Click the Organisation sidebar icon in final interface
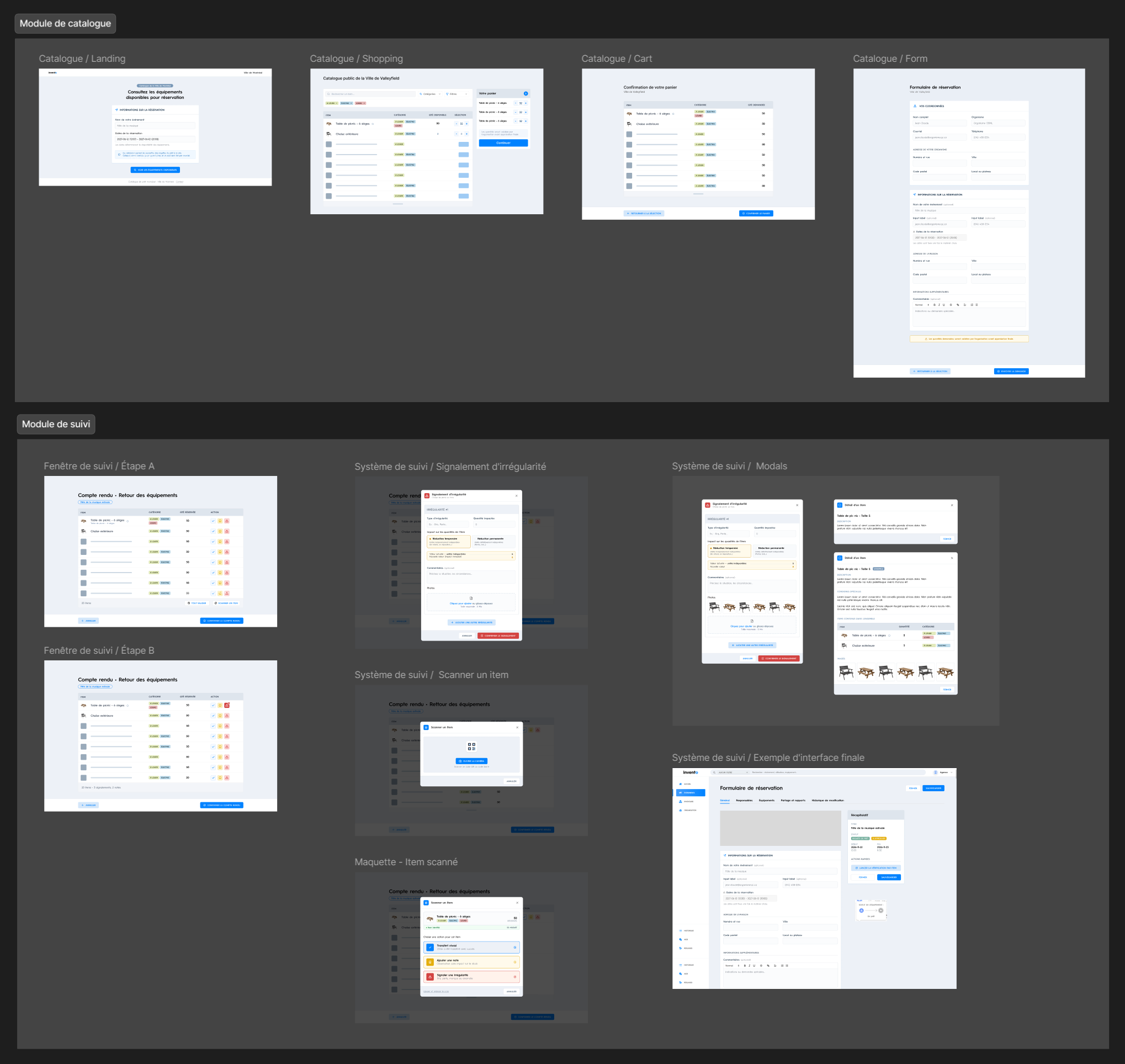The height and width of the screenshot is (1064, 1125). pyautogui.click(x=681, y=810)
